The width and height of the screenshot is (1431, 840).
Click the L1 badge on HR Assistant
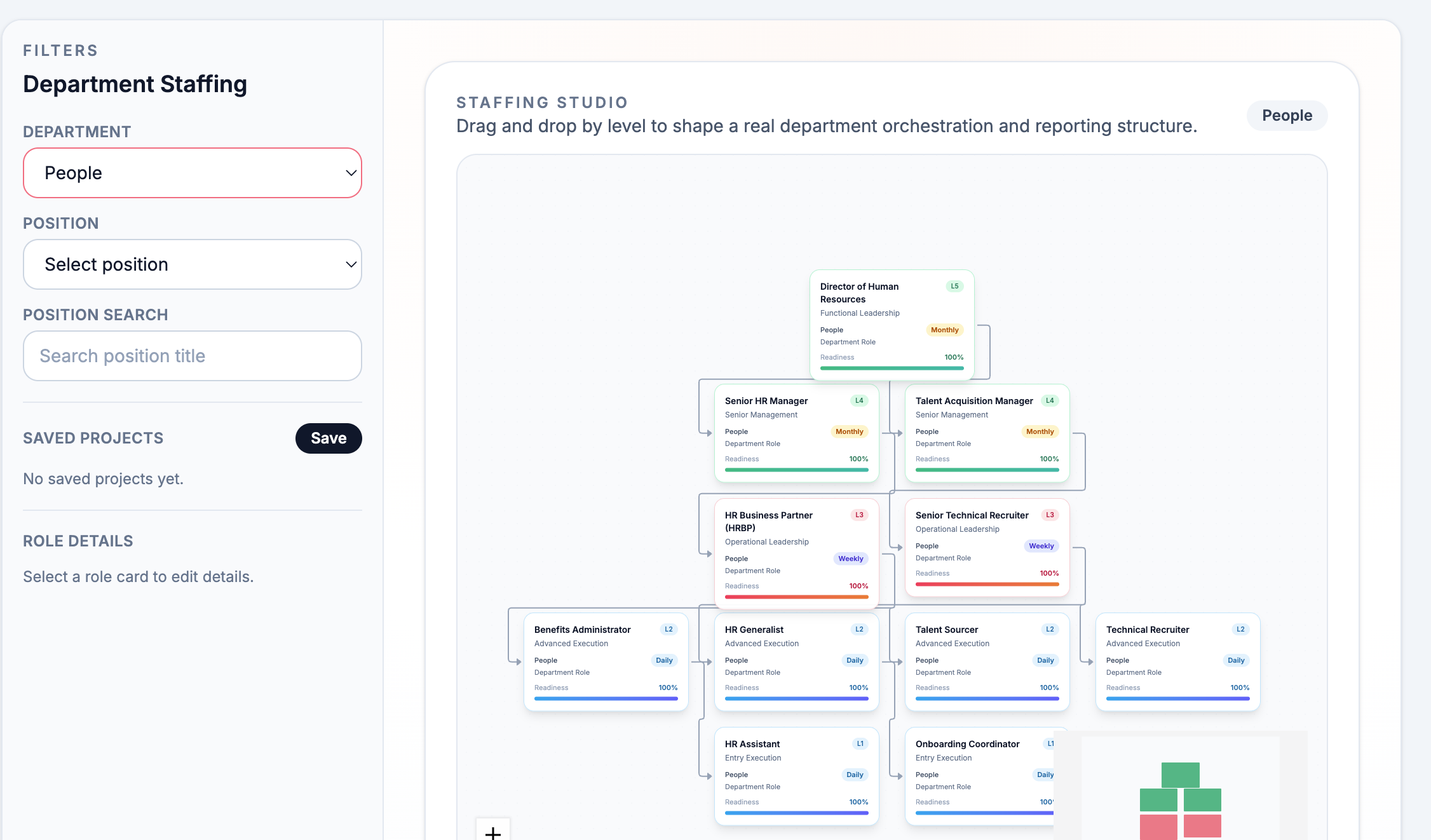point(860,743)
